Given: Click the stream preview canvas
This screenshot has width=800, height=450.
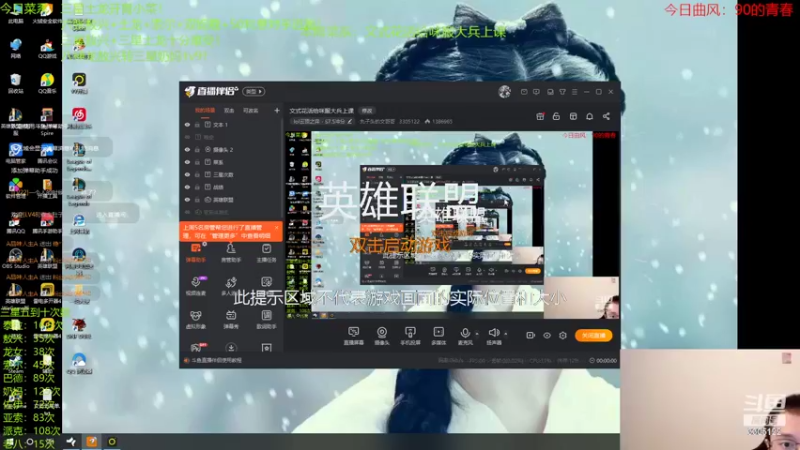Looking at the screenshot, I should click(x=452, y=226).
